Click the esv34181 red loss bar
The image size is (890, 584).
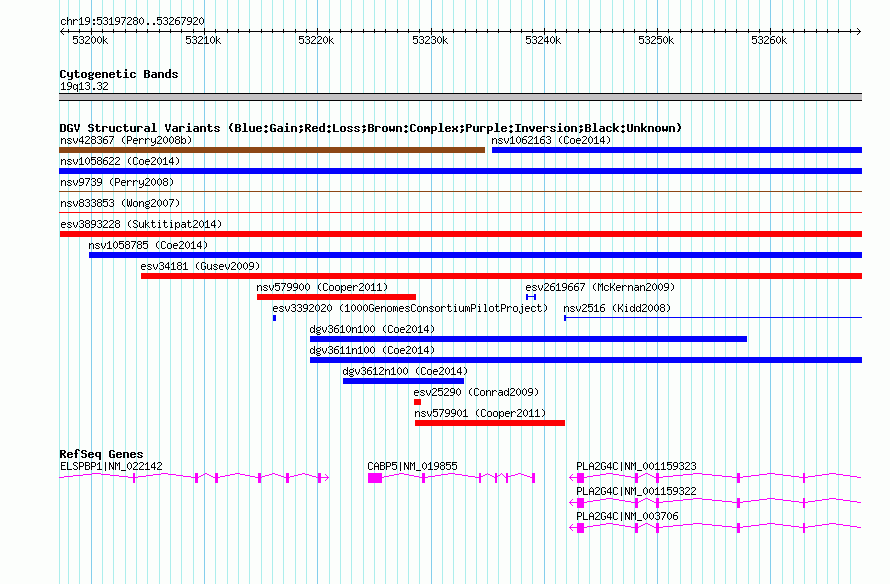tap(501, 276)
